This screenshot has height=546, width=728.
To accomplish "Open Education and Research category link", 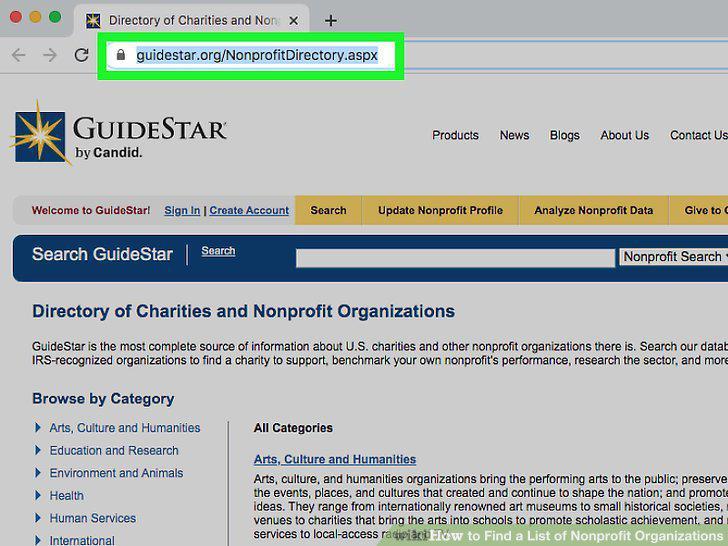I will (x=114, y=450).
